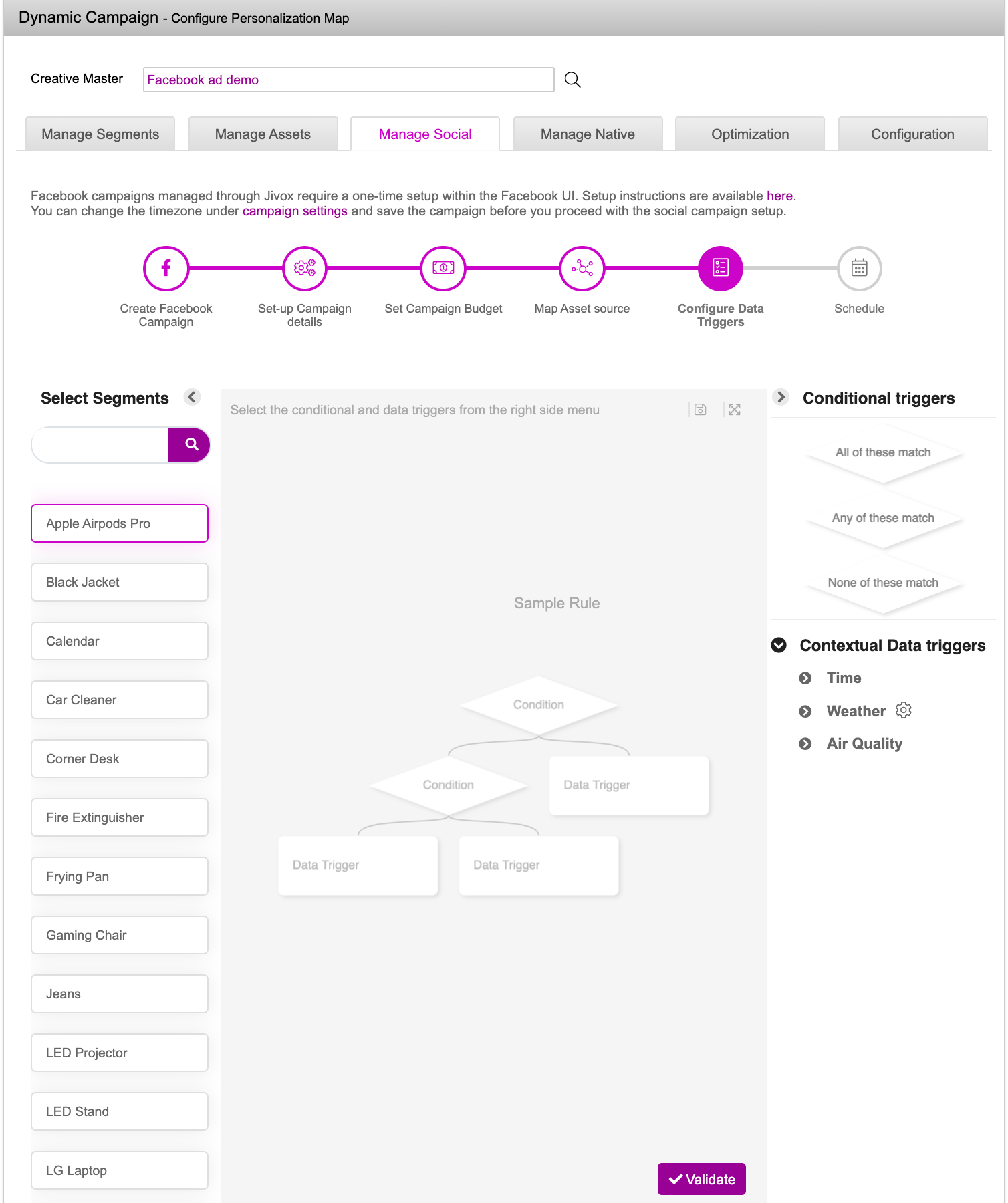Click the Creative Master search magnifier icon
This screenshot has height=1203, width=1008.
pyautogui.click(x=572, y=80)
